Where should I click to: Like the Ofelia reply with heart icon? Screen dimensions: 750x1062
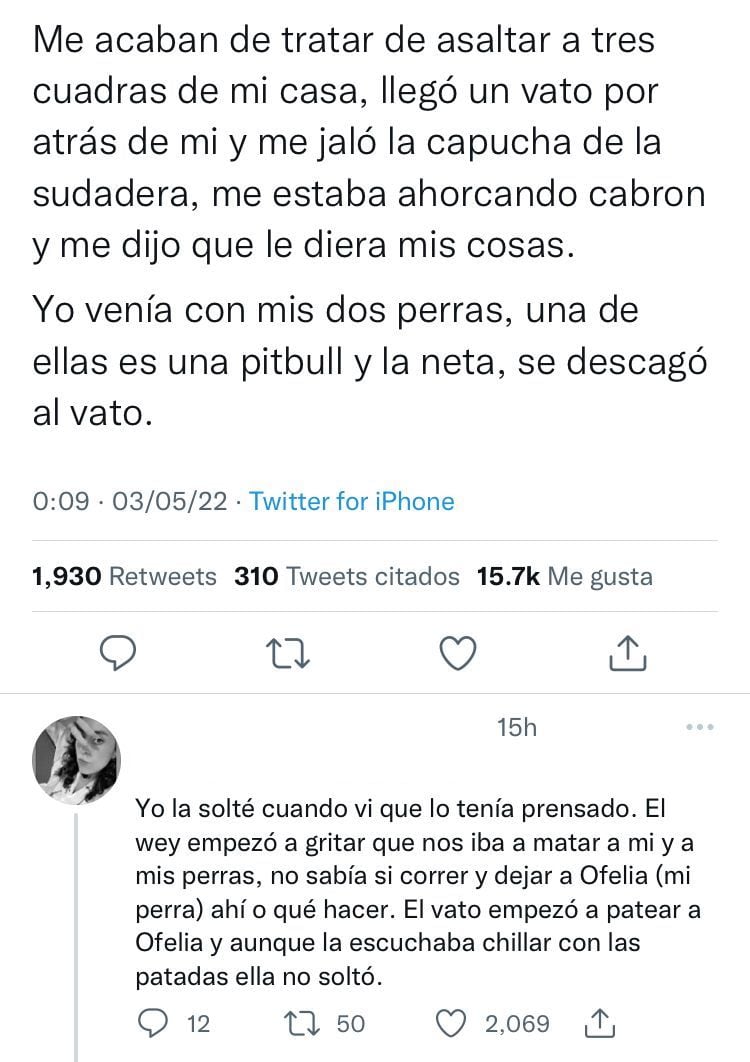point(455,1023)
